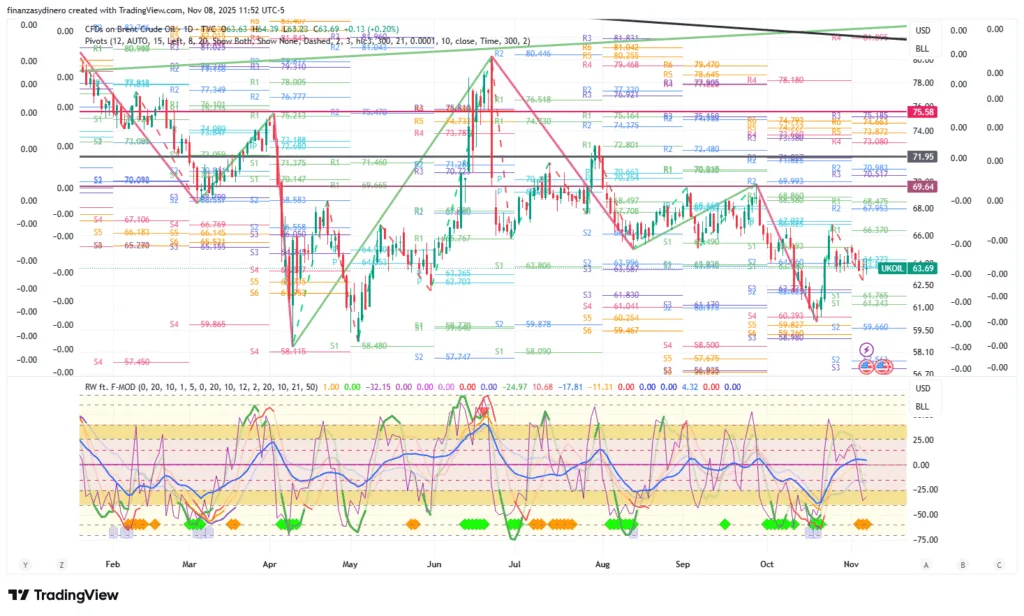Click the UKOIL 63.69 current price label
Image resolution: width=1024 pixels, height=616 pixels.
pos(908,268)
